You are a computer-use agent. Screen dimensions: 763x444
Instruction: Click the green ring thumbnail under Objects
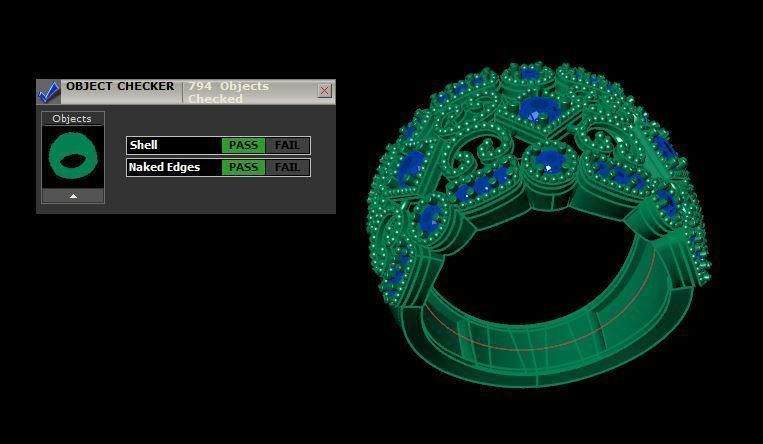pyautogui.click(x=73, y=157)
